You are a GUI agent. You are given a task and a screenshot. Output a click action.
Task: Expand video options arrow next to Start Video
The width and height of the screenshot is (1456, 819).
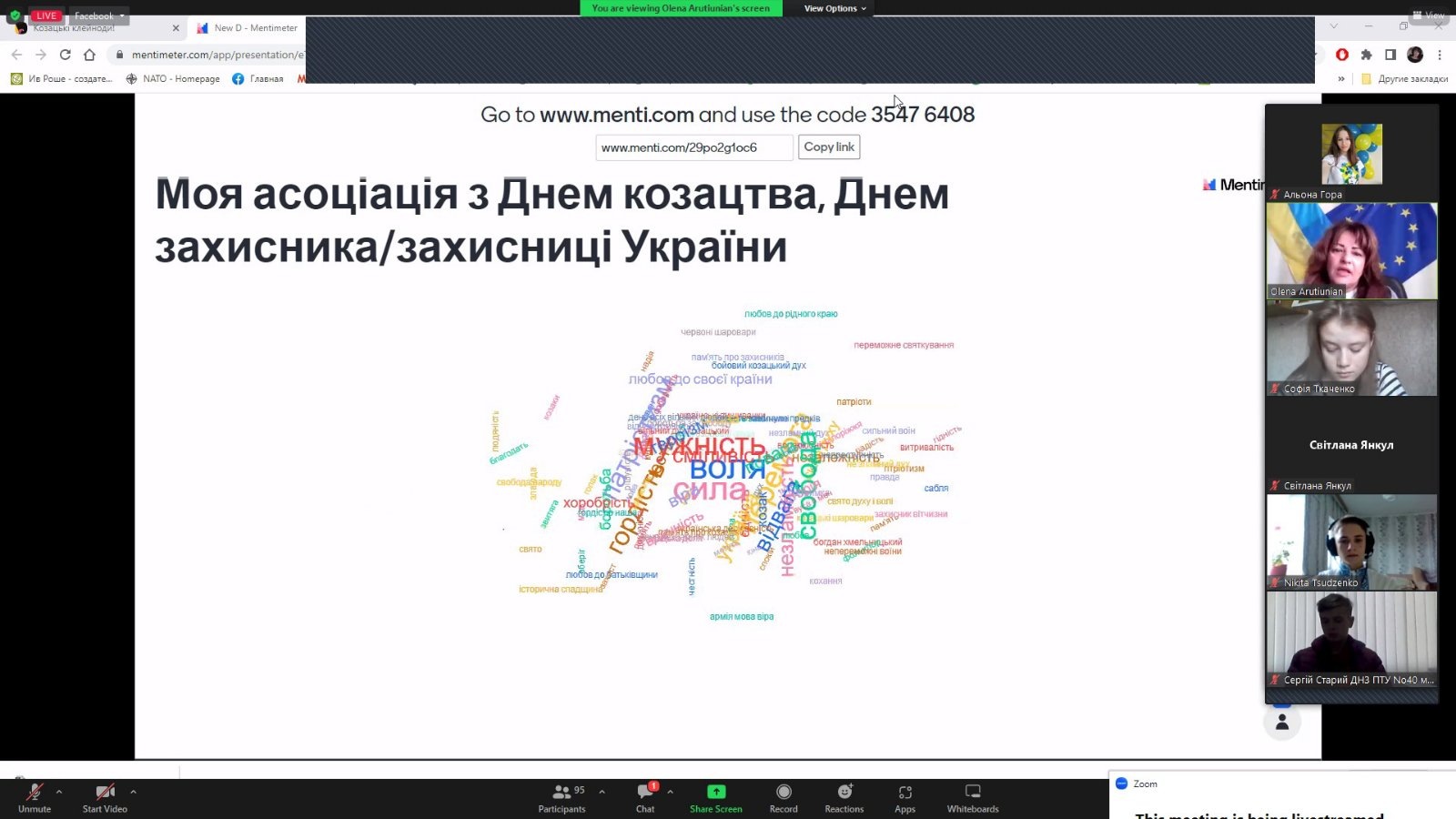point(133,792)
